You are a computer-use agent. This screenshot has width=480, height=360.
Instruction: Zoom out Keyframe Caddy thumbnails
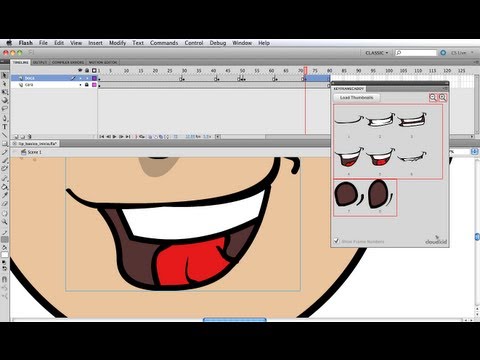433,97
